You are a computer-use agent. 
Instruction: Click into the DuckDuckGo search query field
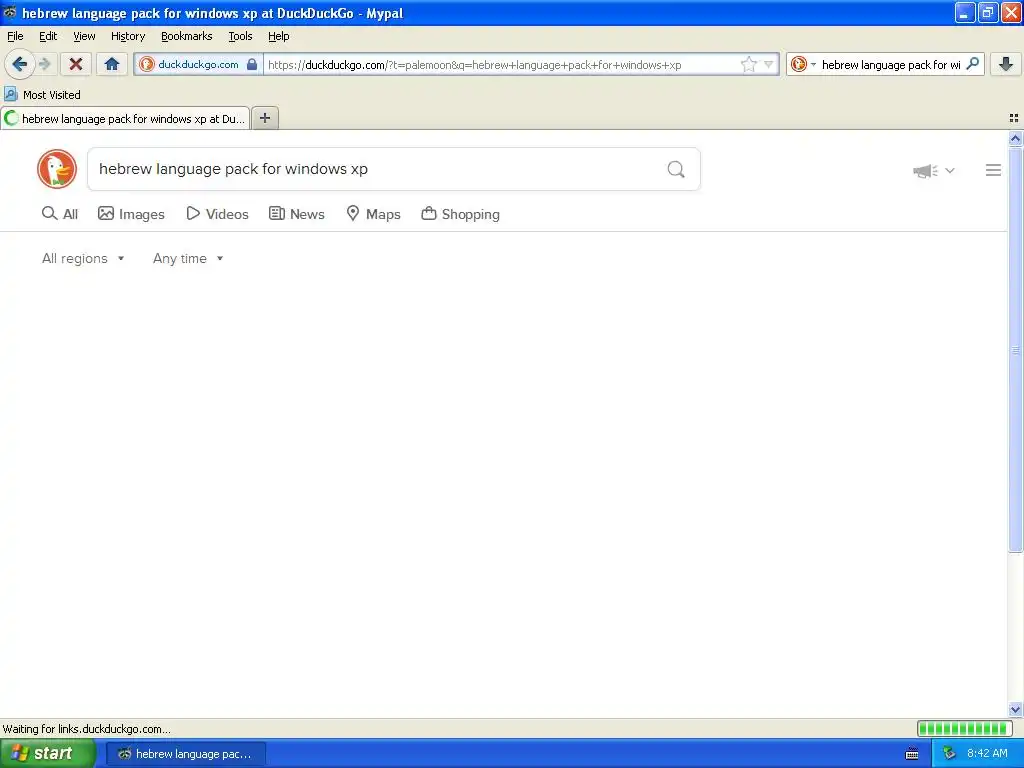coord(379,169)
